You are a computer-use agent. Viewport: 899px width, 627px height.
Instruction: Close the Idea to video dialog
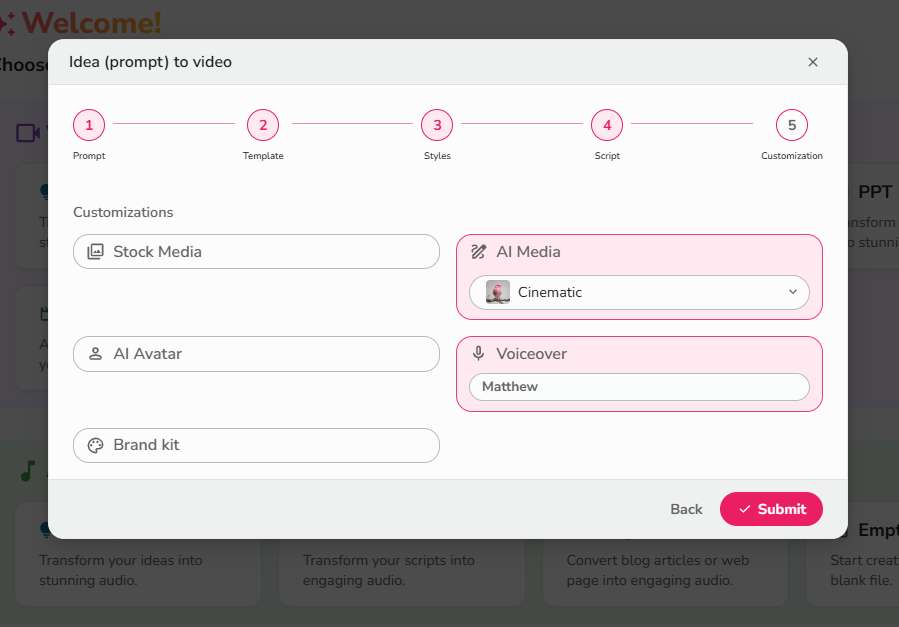click(812, 62)
